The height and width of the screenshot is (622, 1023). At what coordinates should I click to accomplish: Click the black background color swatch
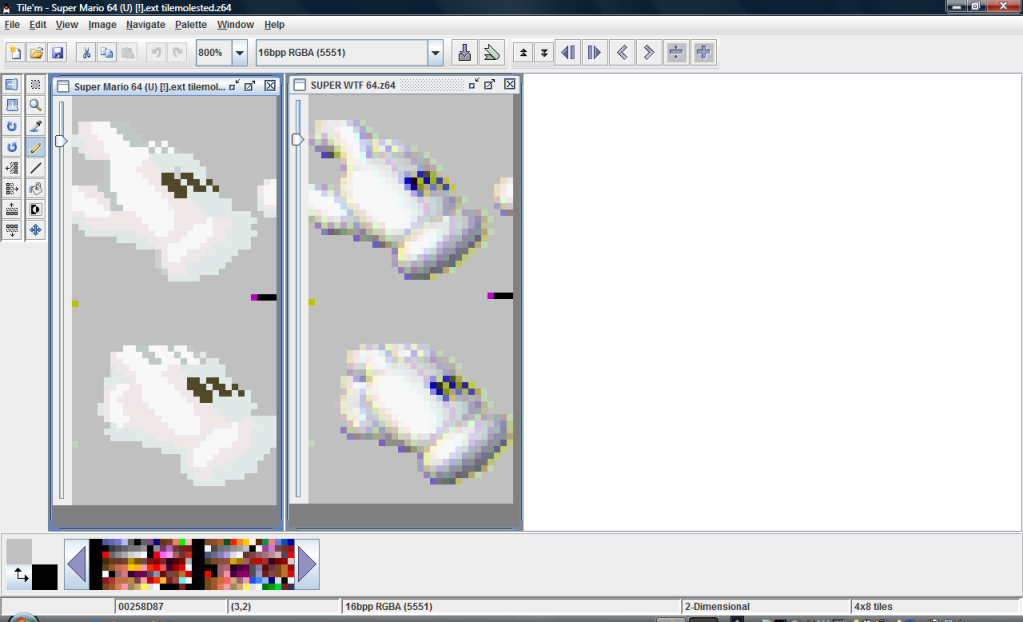(x=45, y=577)
